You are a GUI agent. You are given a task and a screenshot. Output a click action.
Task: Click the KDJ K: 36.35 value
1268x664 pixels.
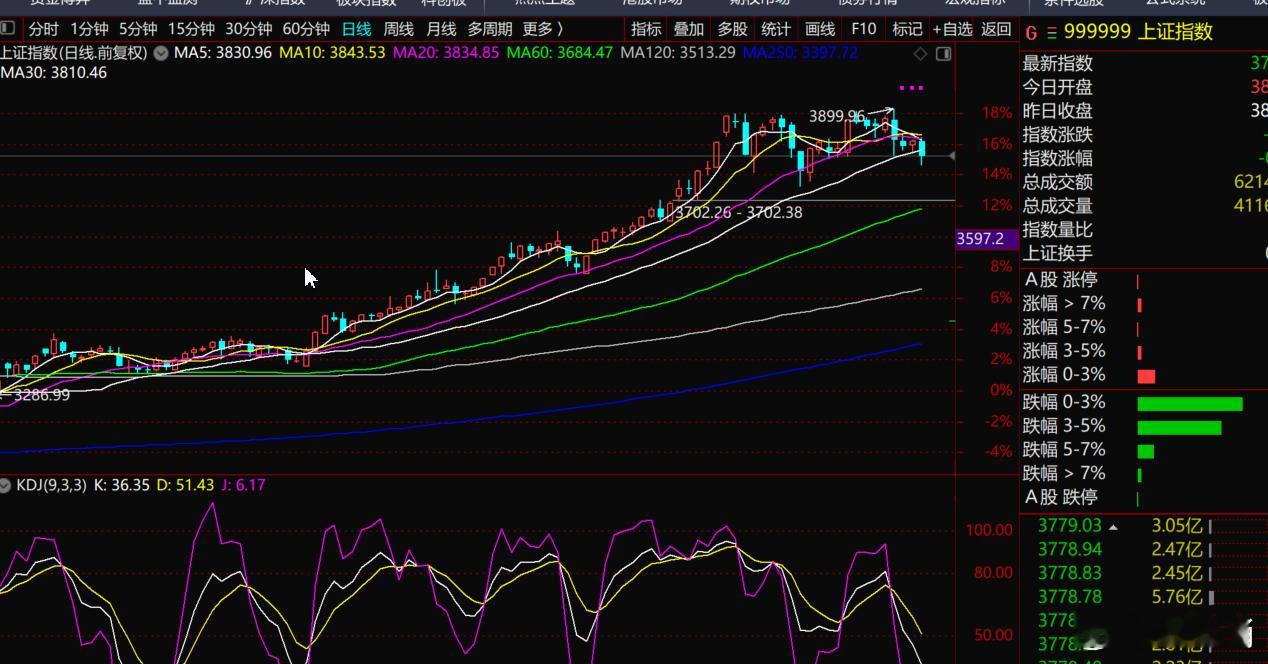(x=121, y=485)
